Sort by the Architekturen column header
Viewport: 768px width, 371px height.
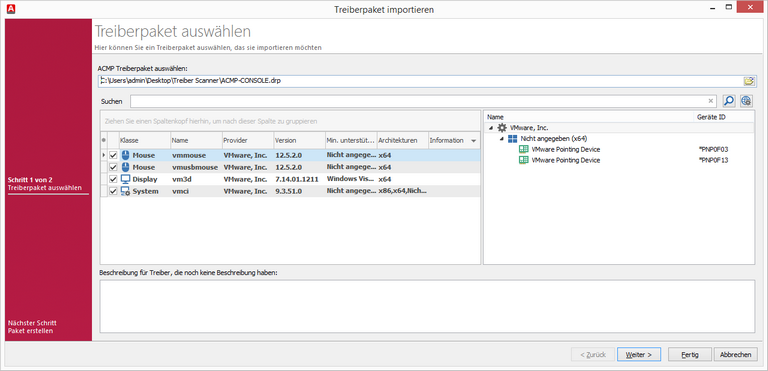click(x=402, y=140)
